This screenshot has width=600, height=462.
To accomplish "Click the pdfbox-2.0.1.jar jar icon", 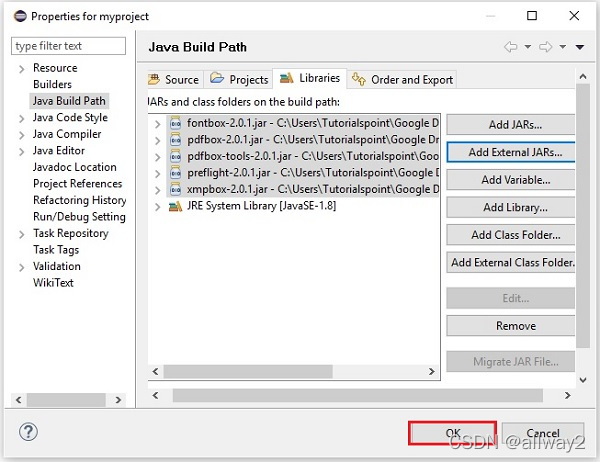I will pos(175,140).
